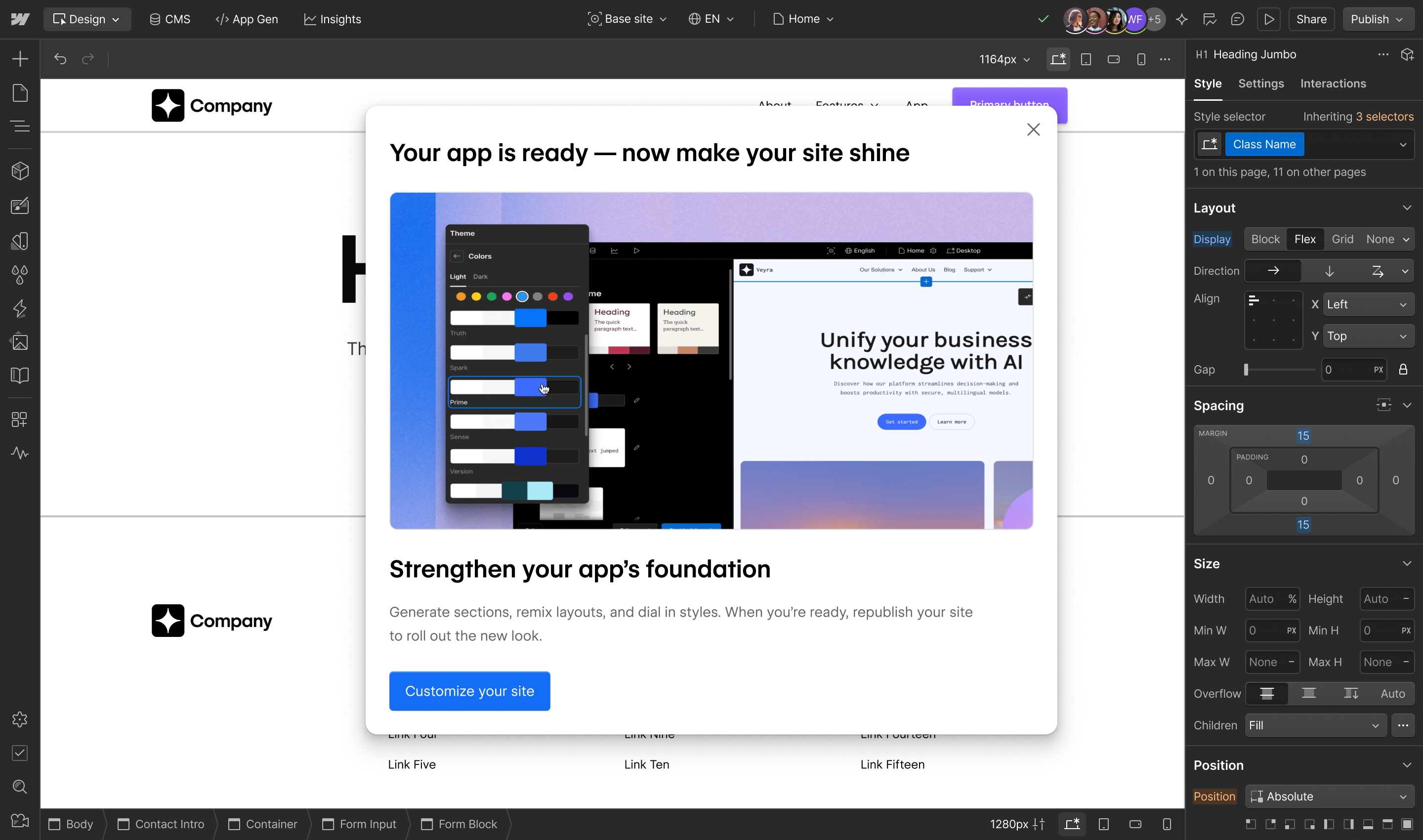Set Overflow to visible

point(1267,693)
